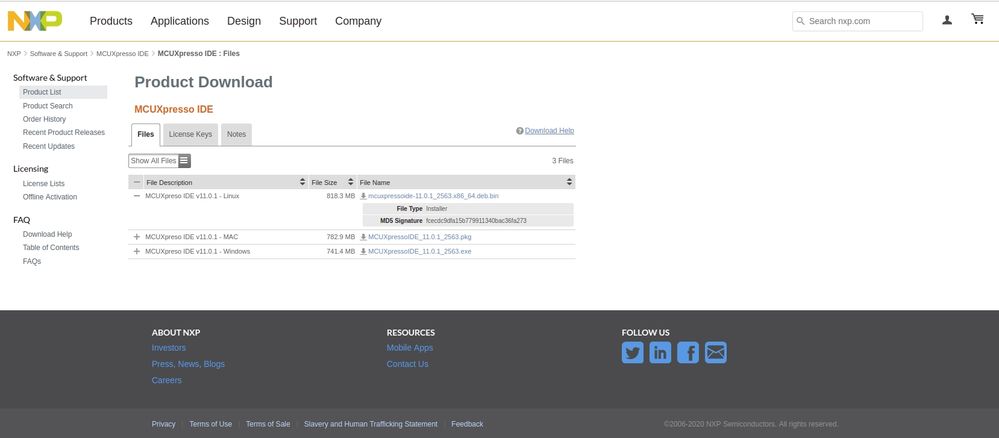Click the 3 Files count text
This screenshot has width=999, height=438.
pyautogui.click(x=563, y=161)
